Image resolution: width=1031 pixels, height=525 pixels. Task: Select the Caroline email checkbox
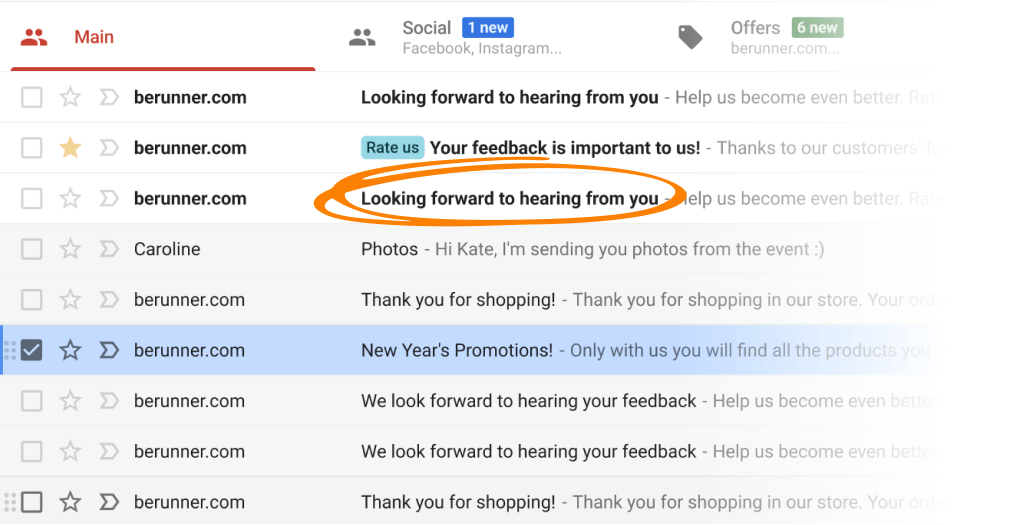point(32,249)
